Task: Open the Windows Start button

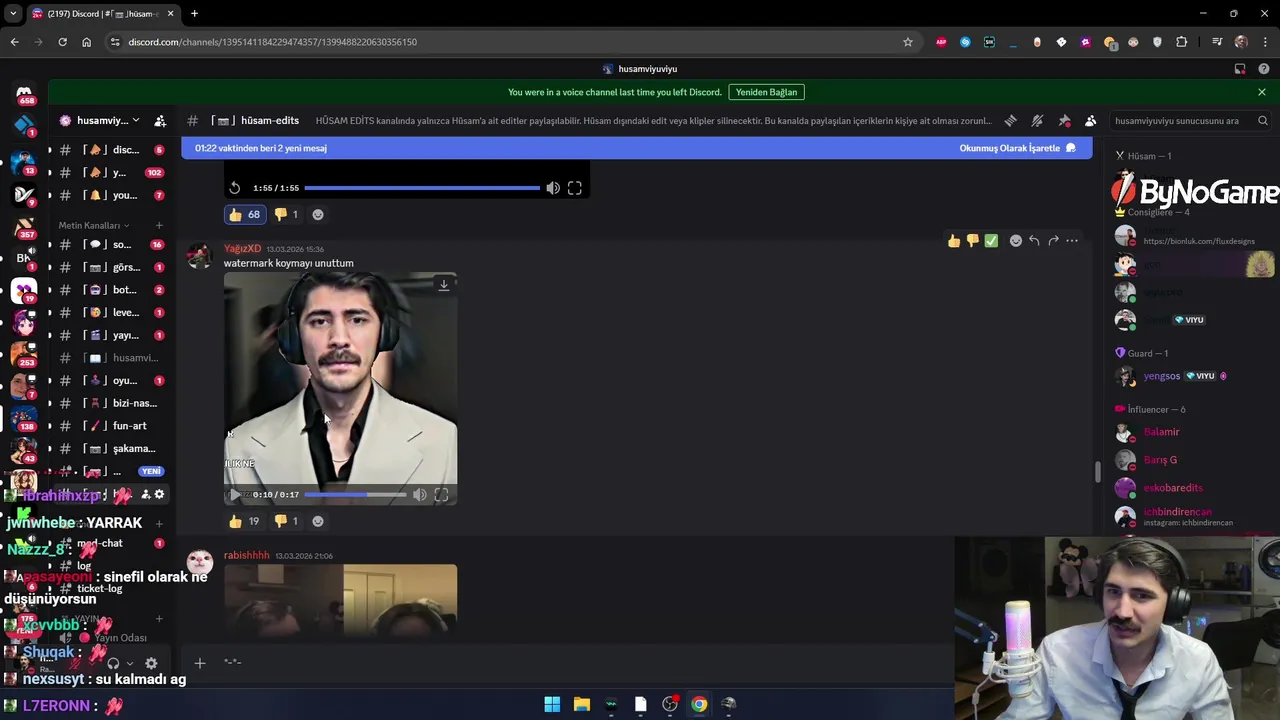Action: 552,704
